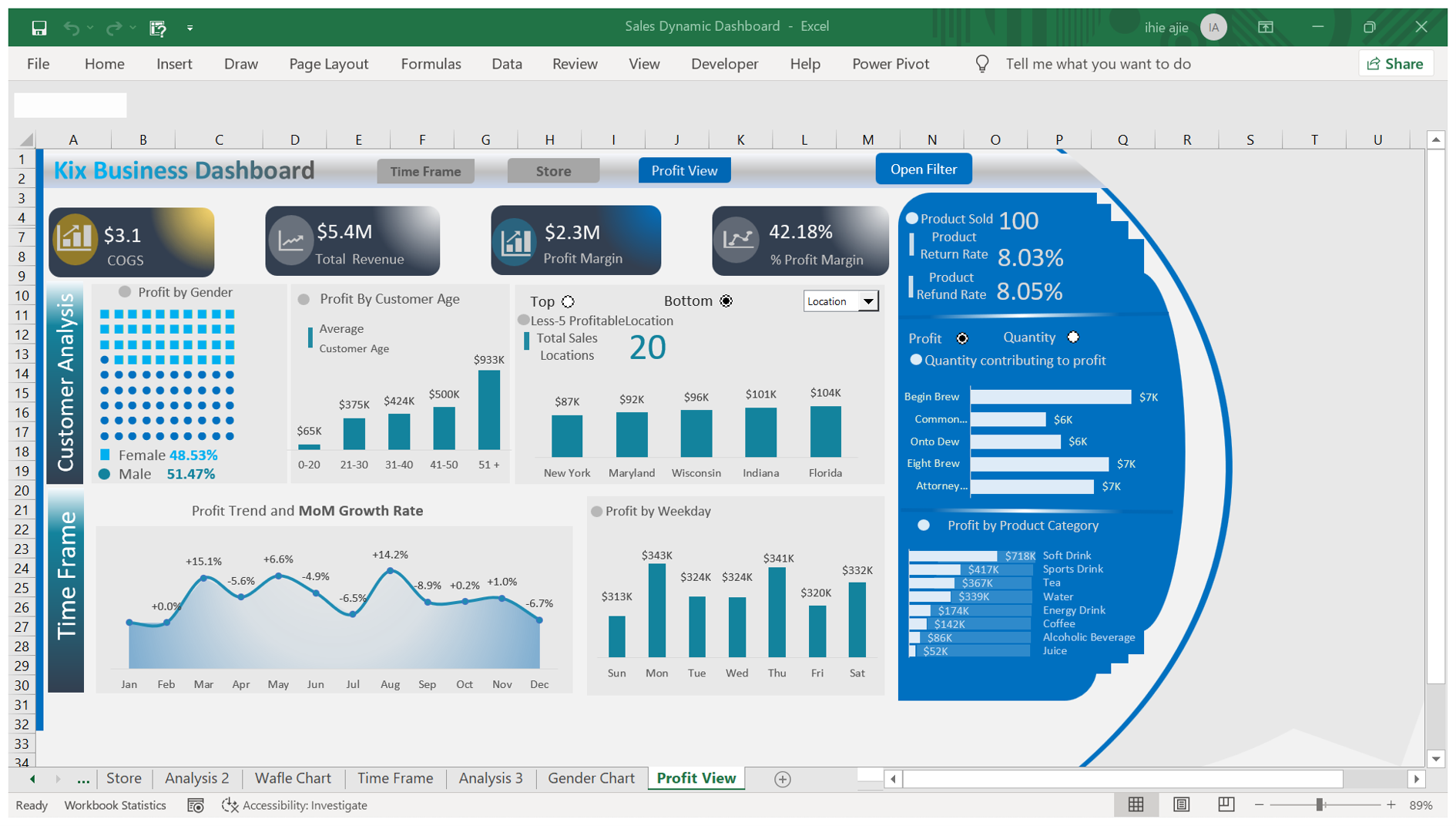
Task: Click the Open Filter button
Action: coord(923,170)
